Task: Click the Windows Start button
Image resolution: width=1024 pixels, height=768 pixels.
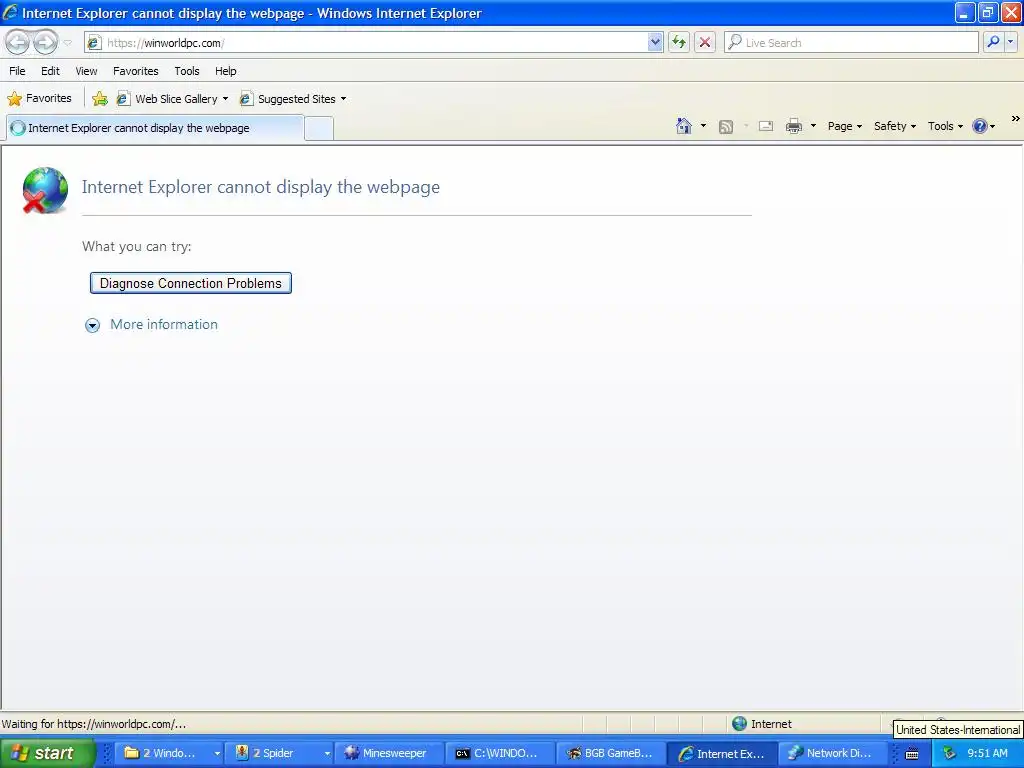Action: click(x=47, y=753)
